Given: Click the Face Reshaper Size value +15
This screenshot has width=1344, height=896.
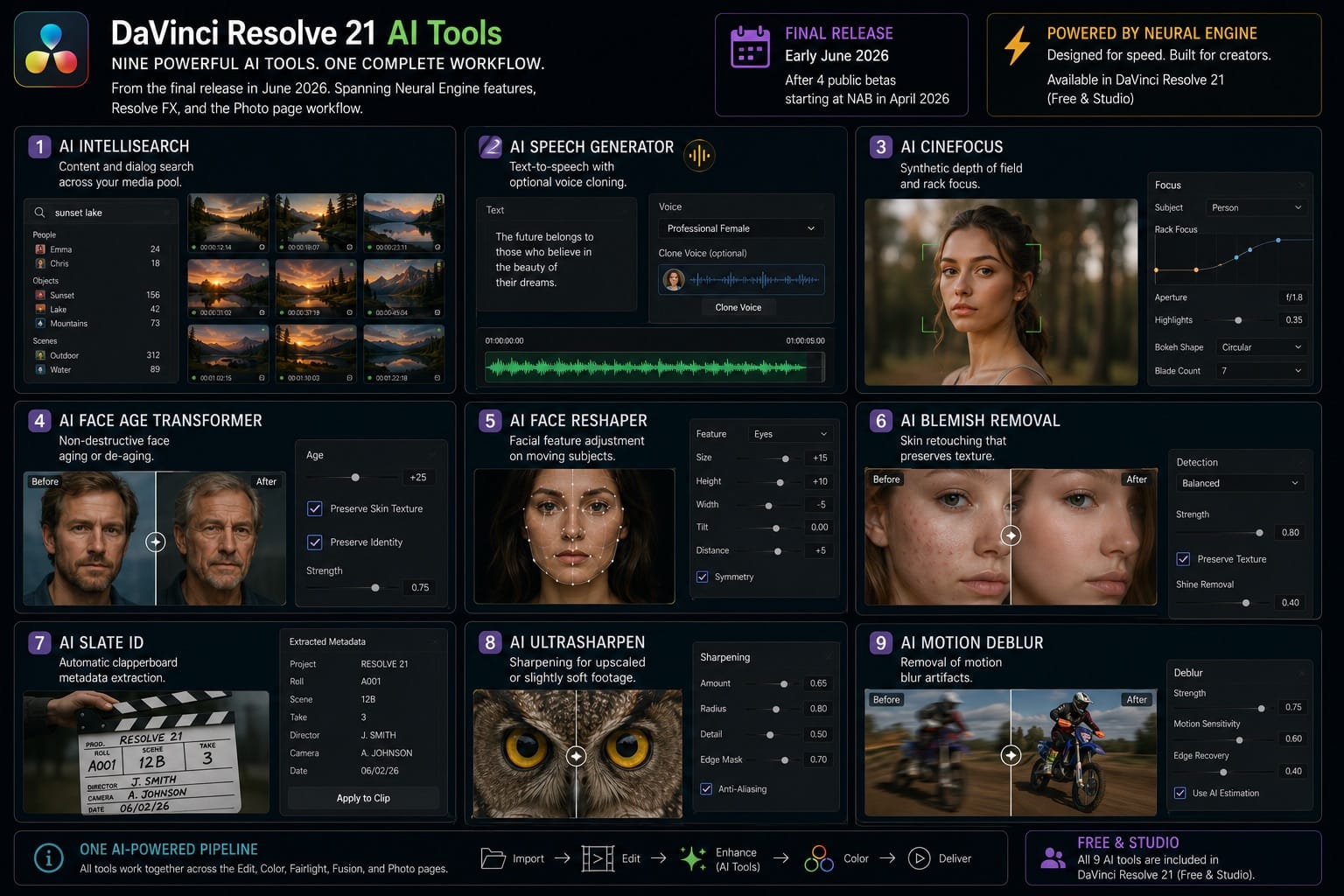Looking at the screenshot, I should (820, 458).
